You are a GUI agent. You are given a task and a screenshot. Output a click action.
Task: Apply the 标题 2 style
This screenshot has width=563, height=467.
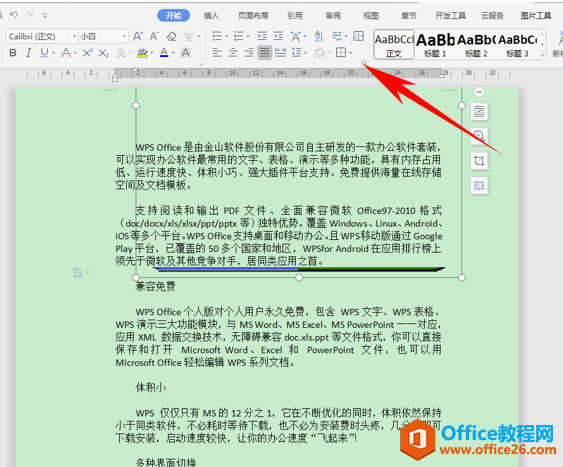(476, 45)
